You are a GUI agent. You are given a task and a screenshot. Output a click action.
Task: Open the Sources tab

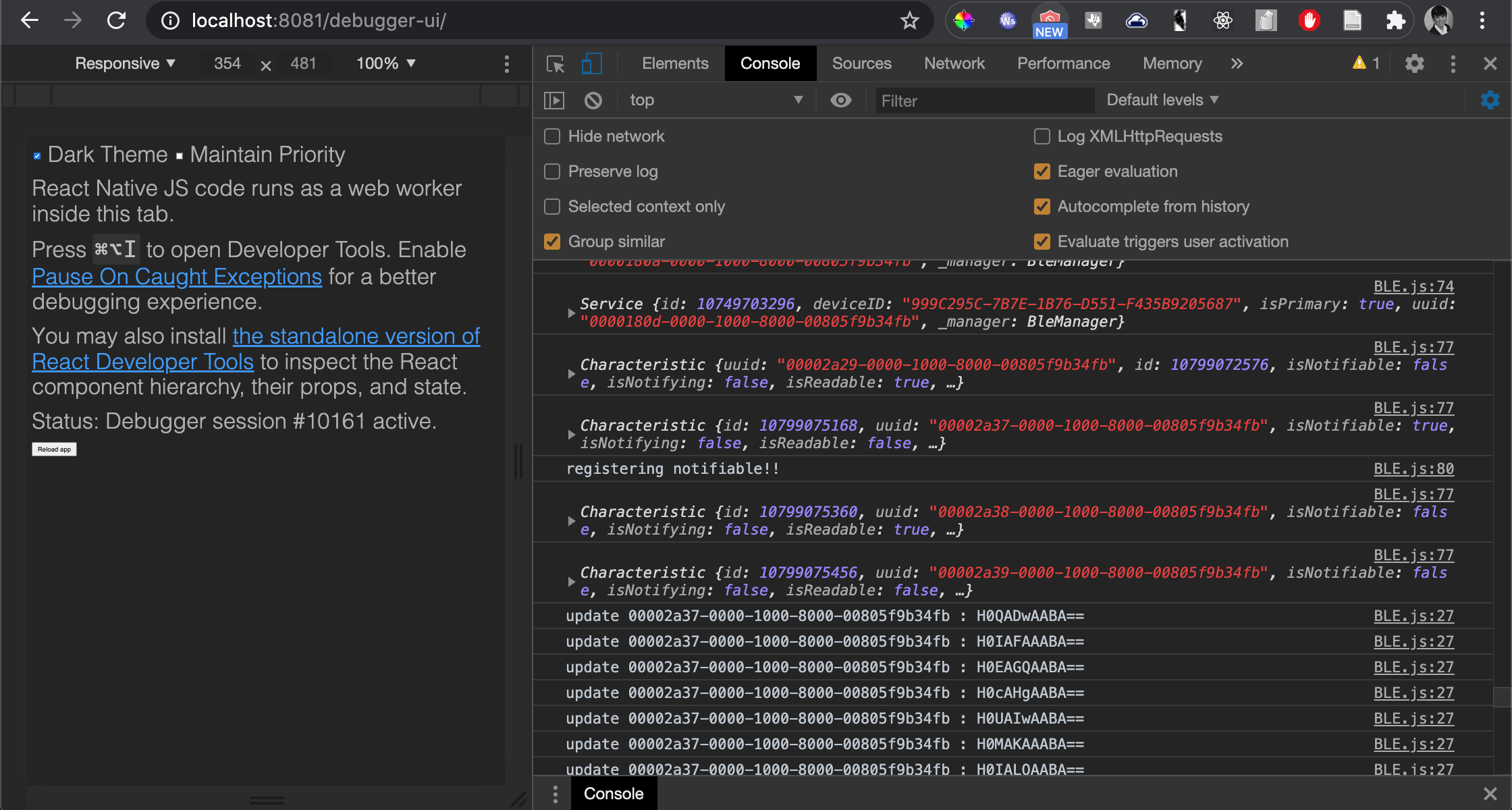861,63
